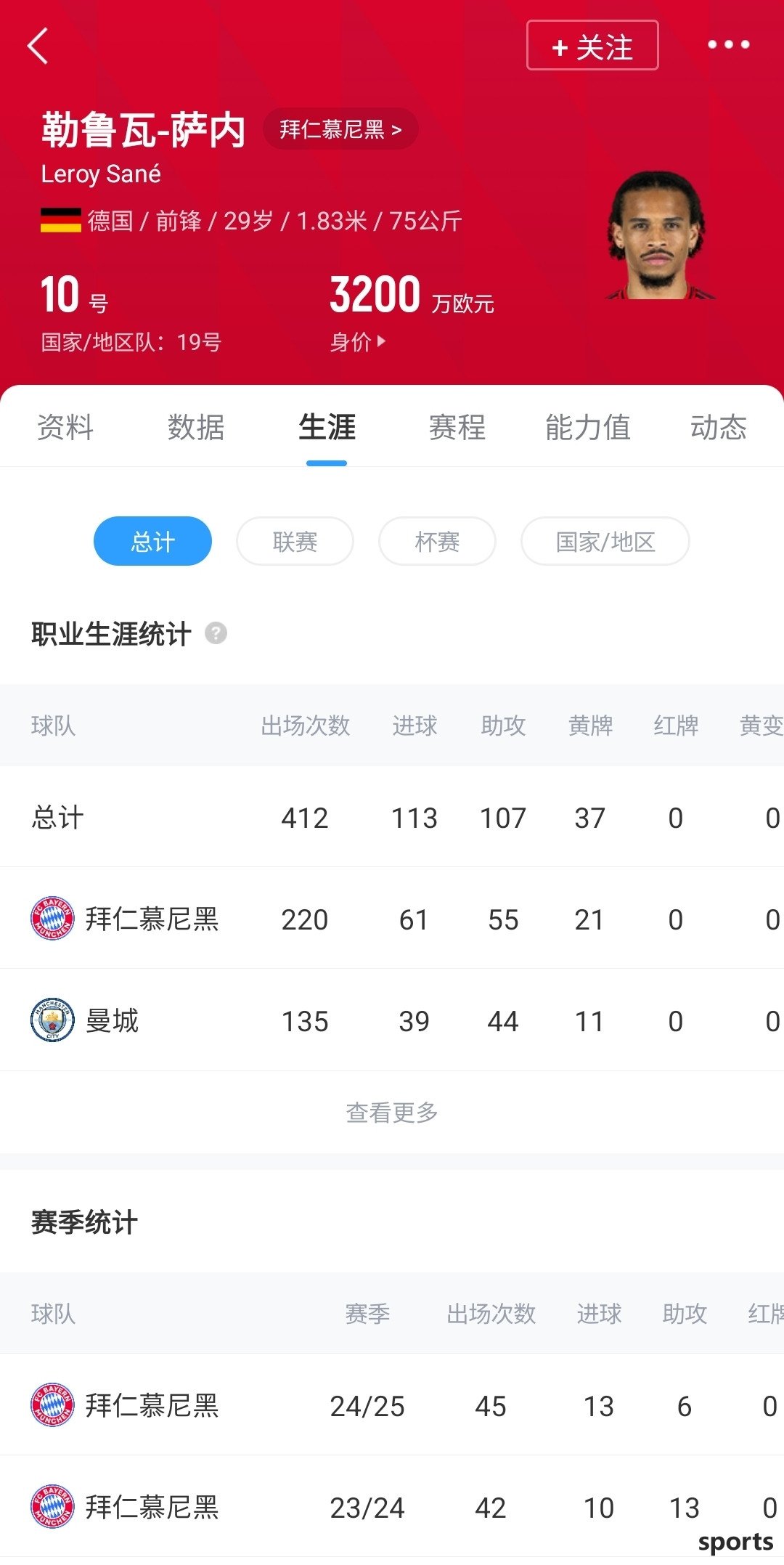Switch to the 数据 tab
Screen dimensions: 784x1565
pyautogui.click(x=195, y=427)
